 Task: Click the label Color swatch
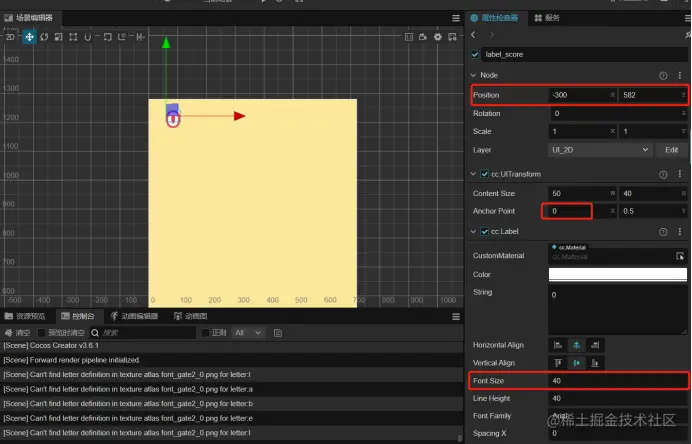pos(617,275)
